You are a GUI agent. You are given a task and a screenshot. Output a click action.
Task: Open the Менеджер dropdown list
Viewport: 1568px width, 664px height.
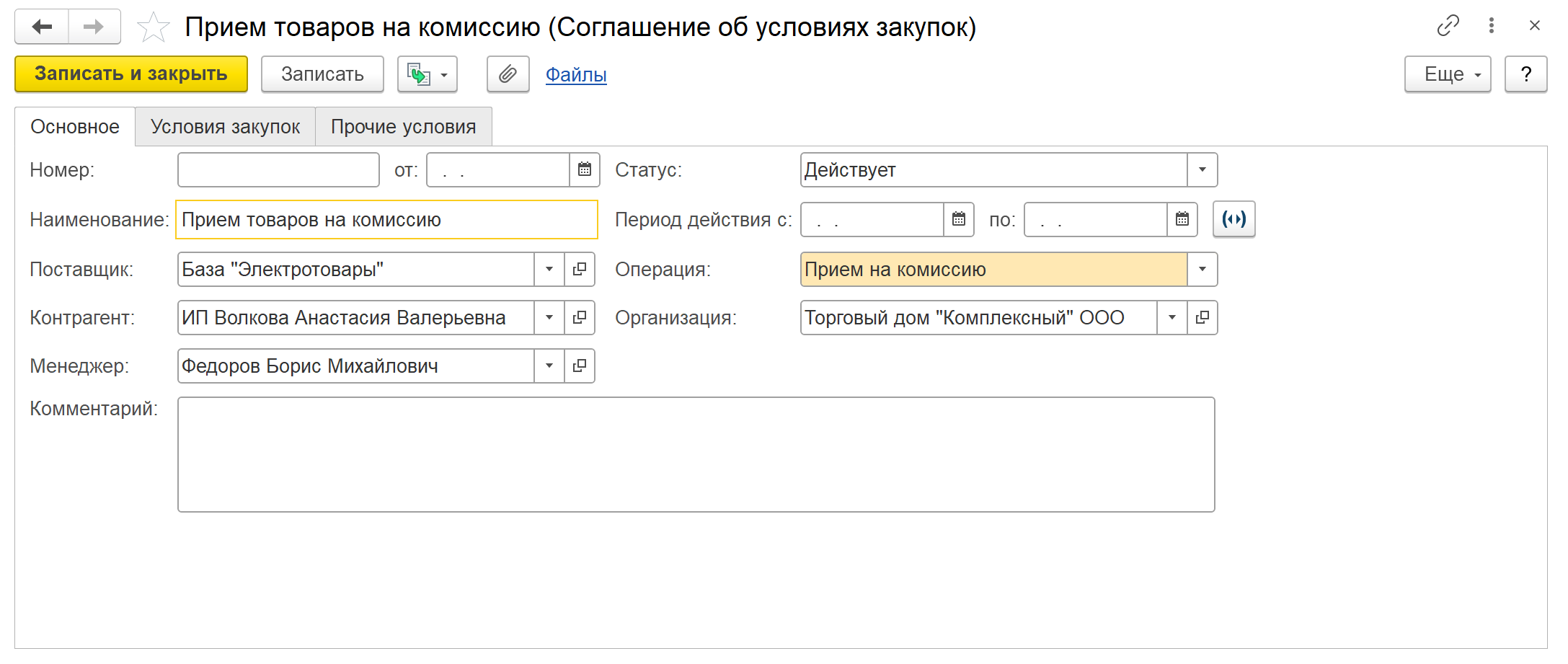549,366
